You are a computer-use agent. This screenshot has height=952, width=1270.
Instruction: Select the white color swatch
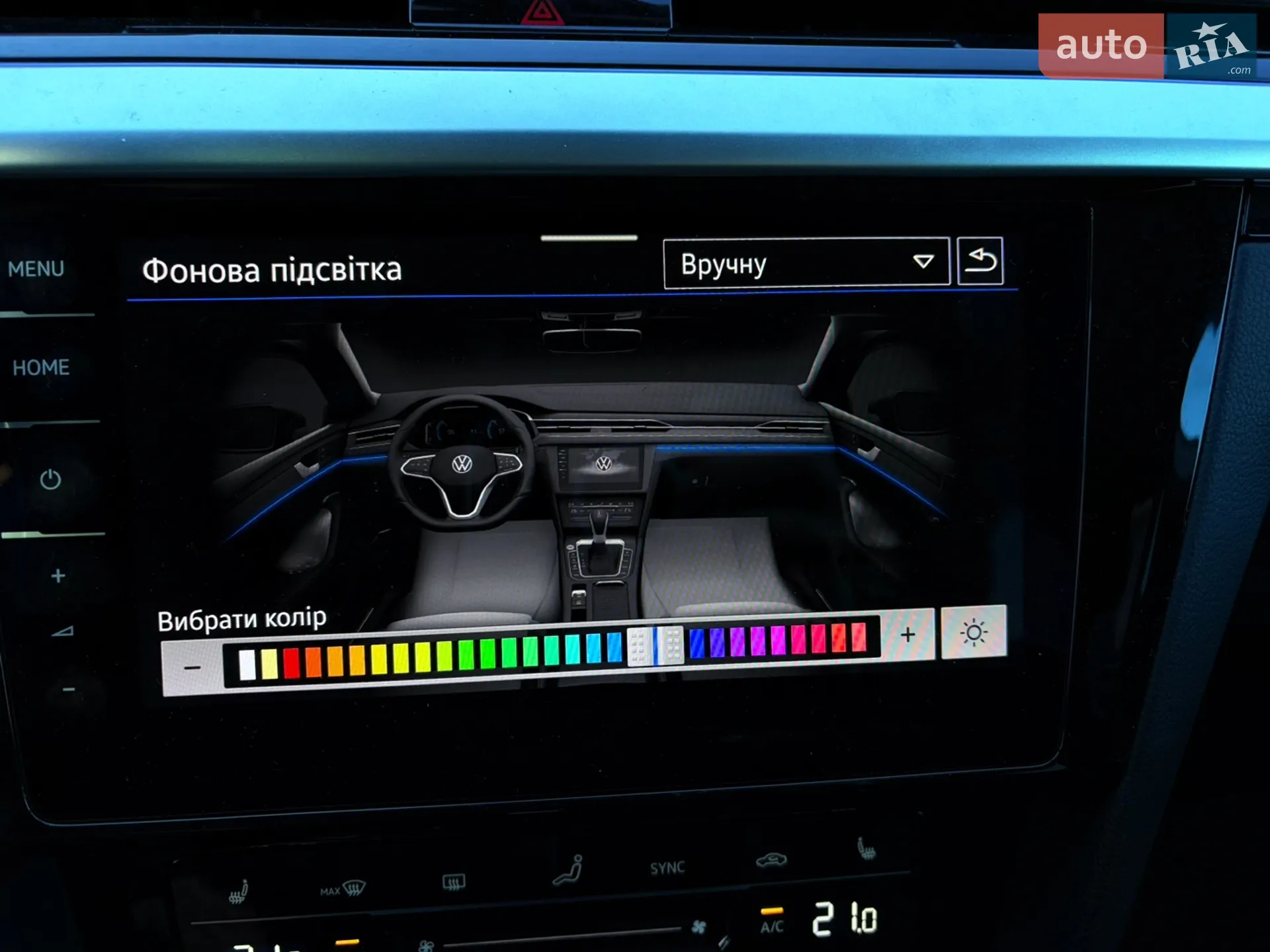(x=247, y=664)
